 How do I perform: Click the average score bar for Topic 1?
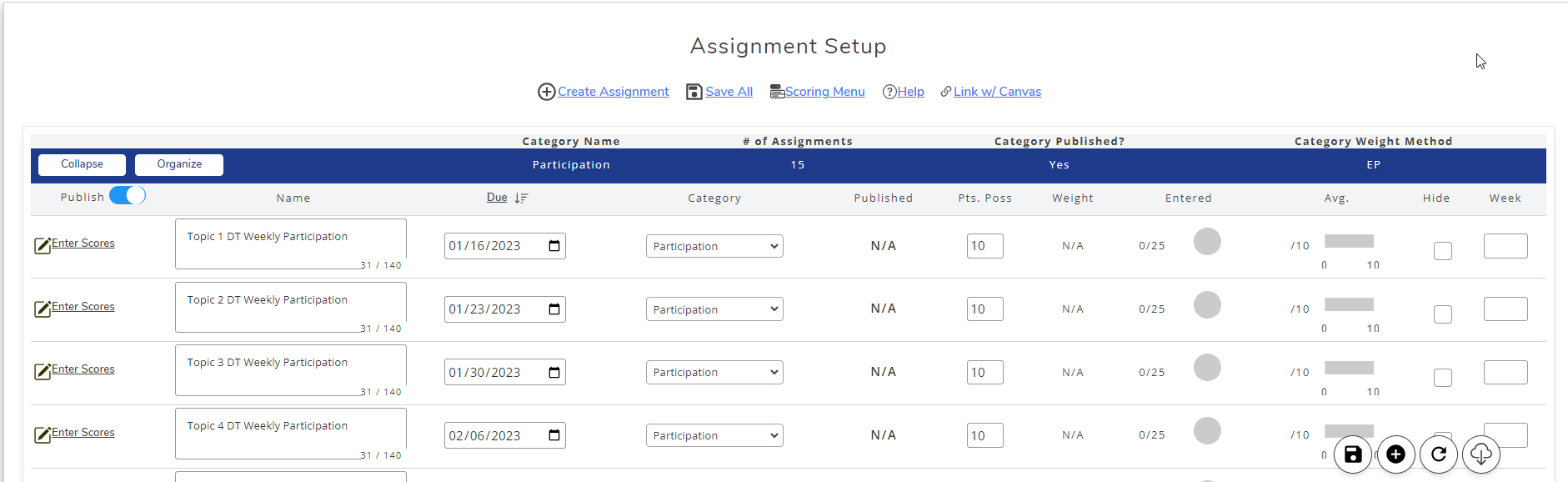click(1349, 241)
